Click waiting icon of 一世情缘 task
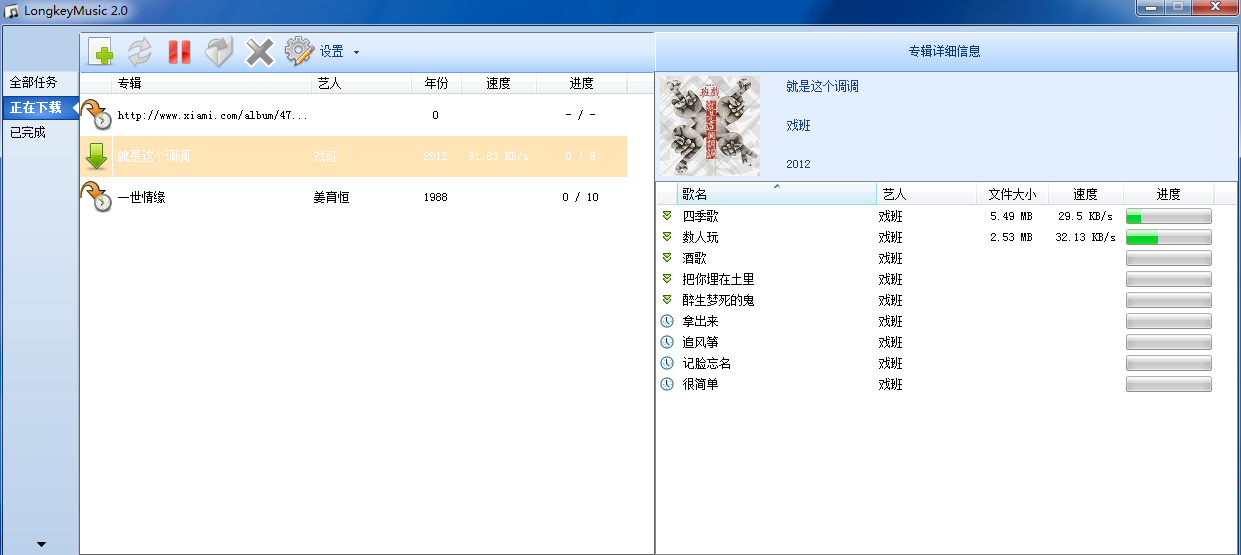 96,197
